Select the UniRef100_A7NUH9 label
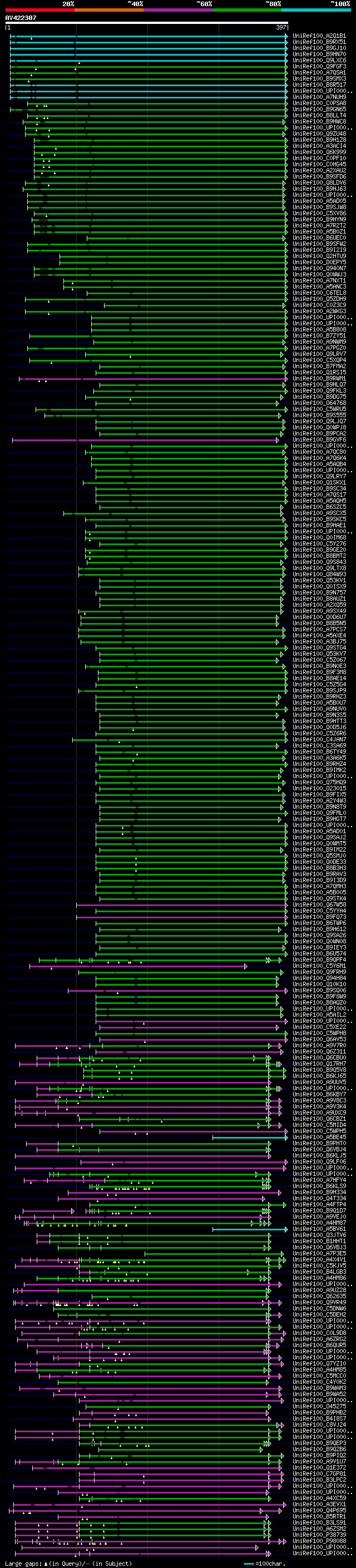 319,97
